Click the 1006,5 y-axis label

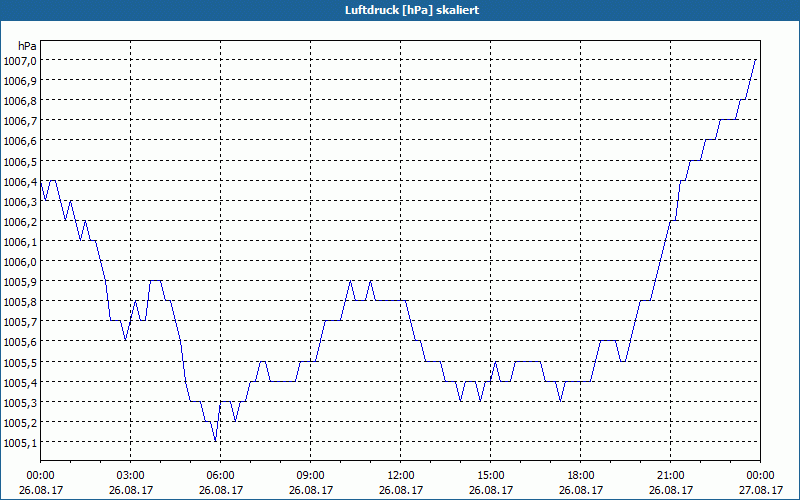tap(20, 162)
